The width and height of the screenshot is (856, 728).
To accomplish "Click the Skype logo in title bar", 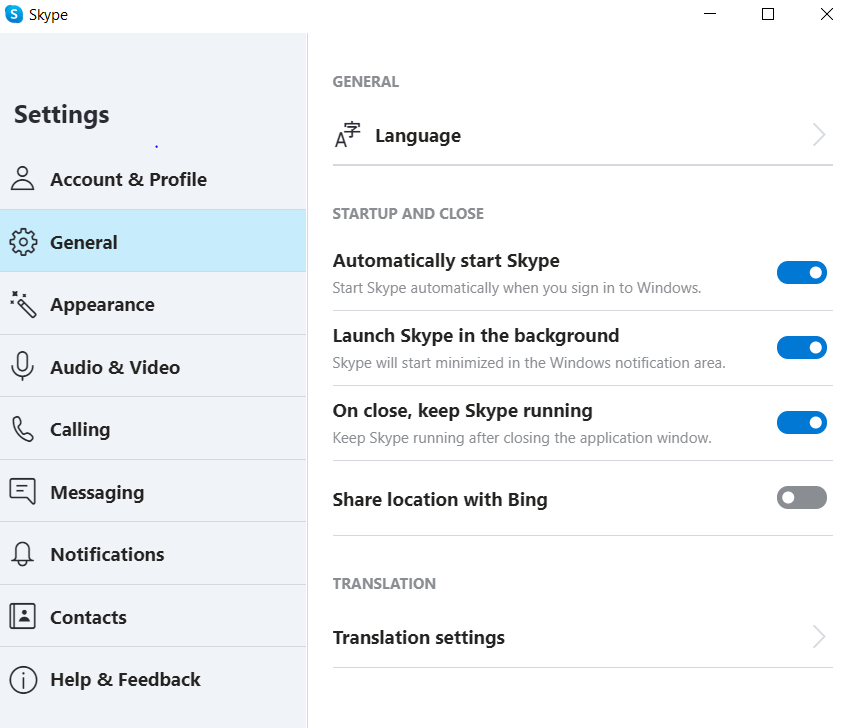I will pyautogui.click(x=14, y=14).
